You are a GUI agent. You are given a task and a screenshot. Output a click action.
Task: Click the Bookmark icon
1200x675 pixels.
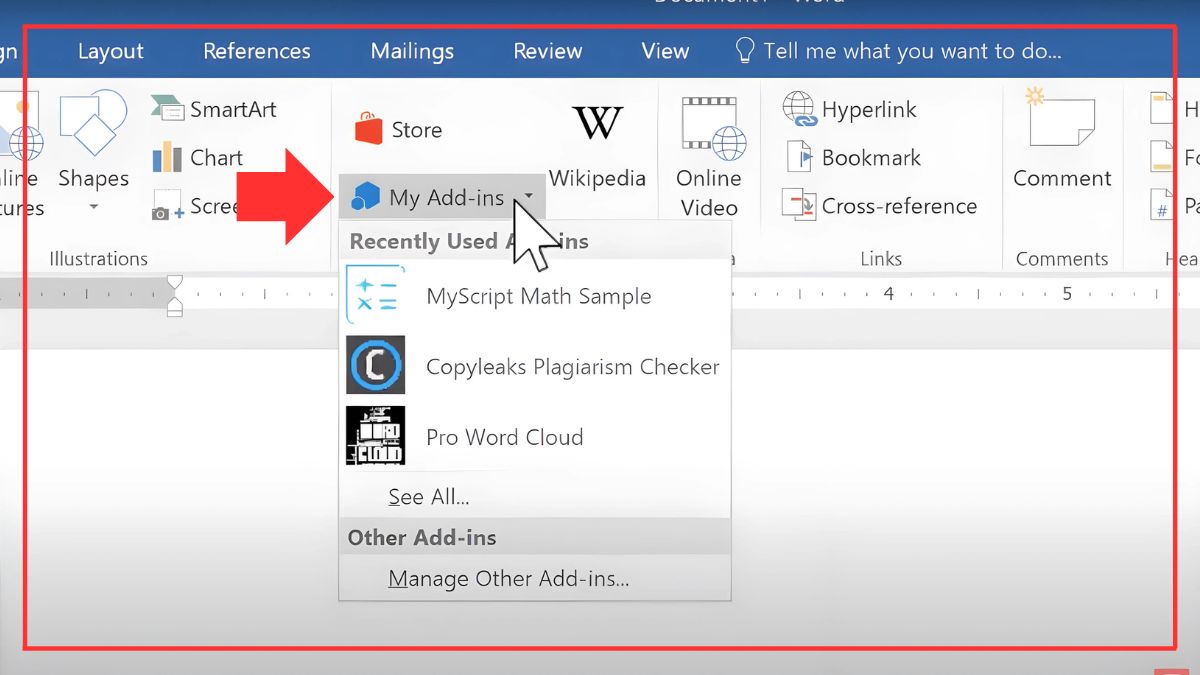(800, 157)
